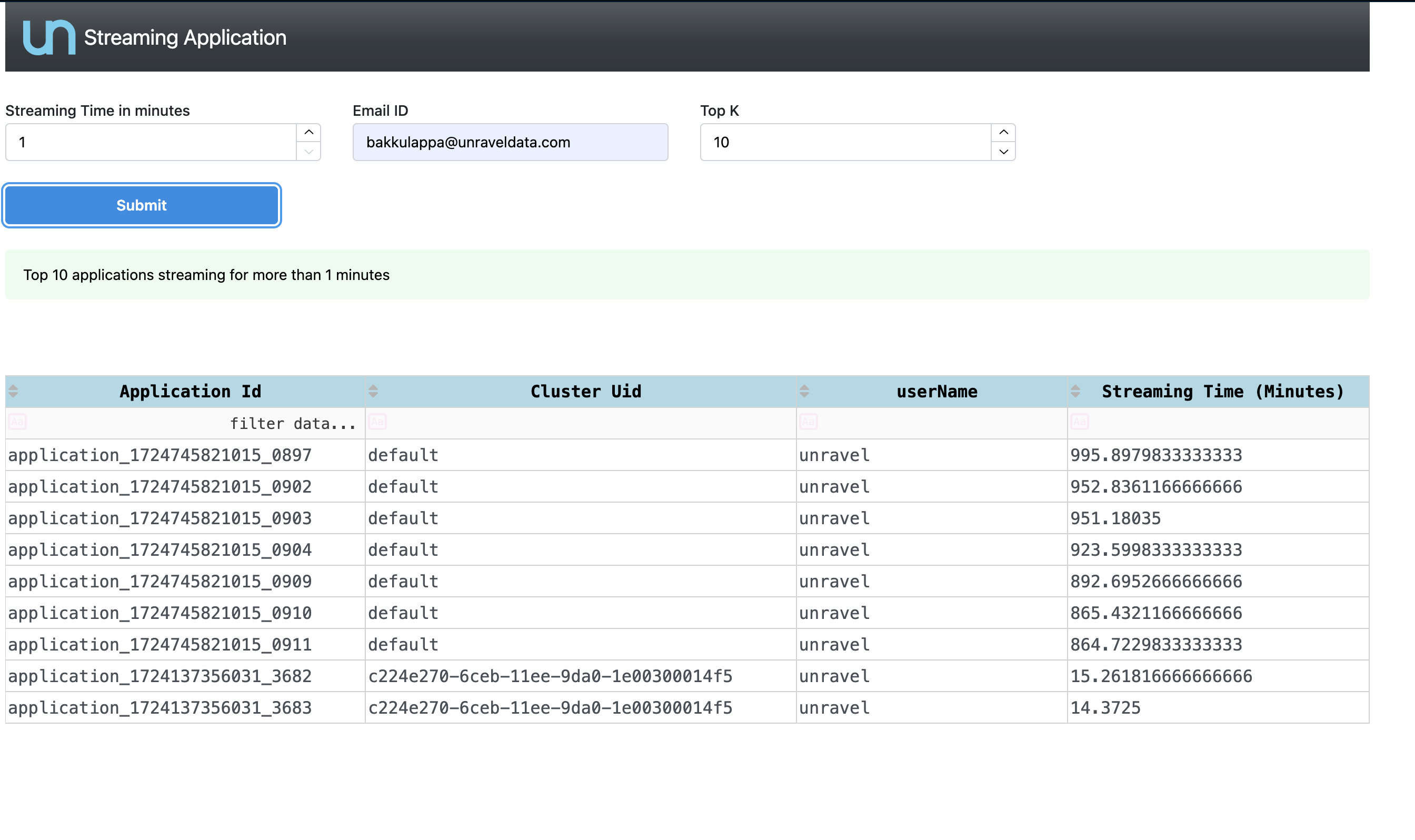Image resolution: width=1415 pixels, height=840 pixels.
Task: Click the Email ID input field
Action: (510, 142)
